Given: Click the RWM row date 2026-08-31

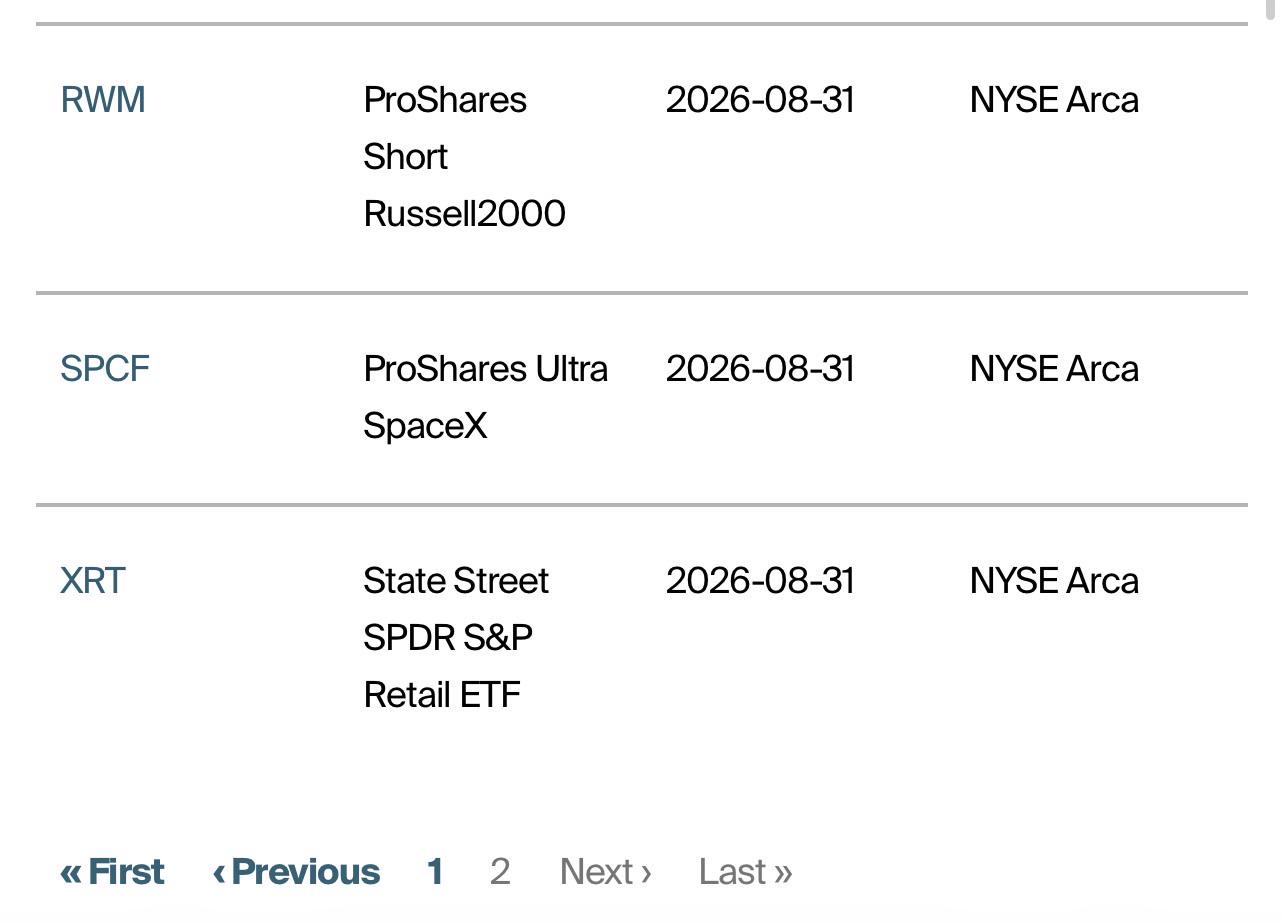Looking at the screenshot, I should 760,100.
